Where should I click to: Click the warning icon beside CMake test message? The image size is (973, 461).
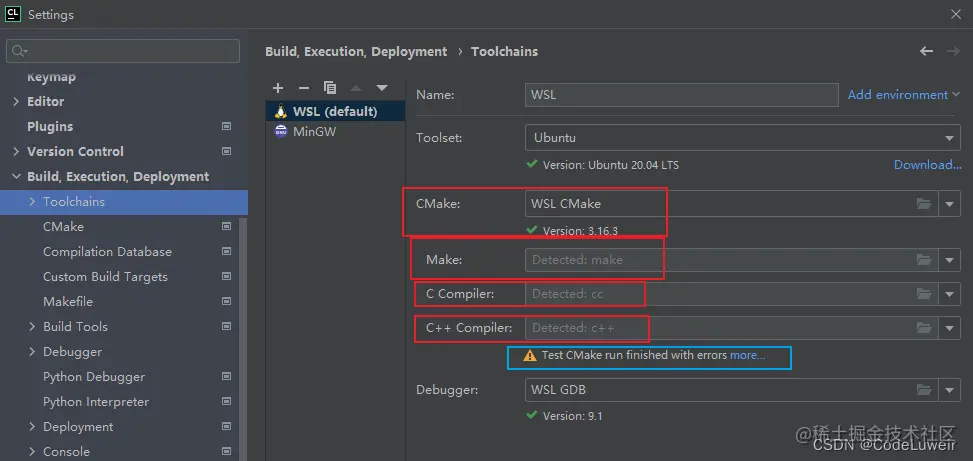(x=529, y=356)
